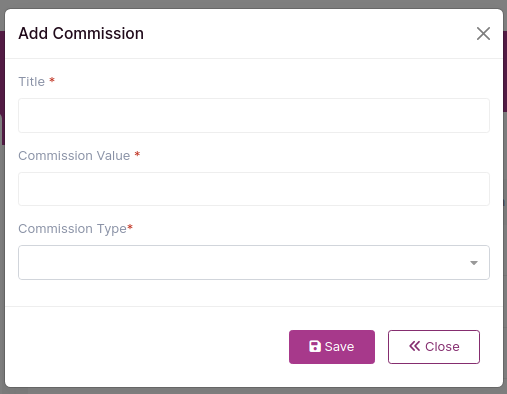Click the Commission Value label
507x394 pixels.
[x=74, y=156]
